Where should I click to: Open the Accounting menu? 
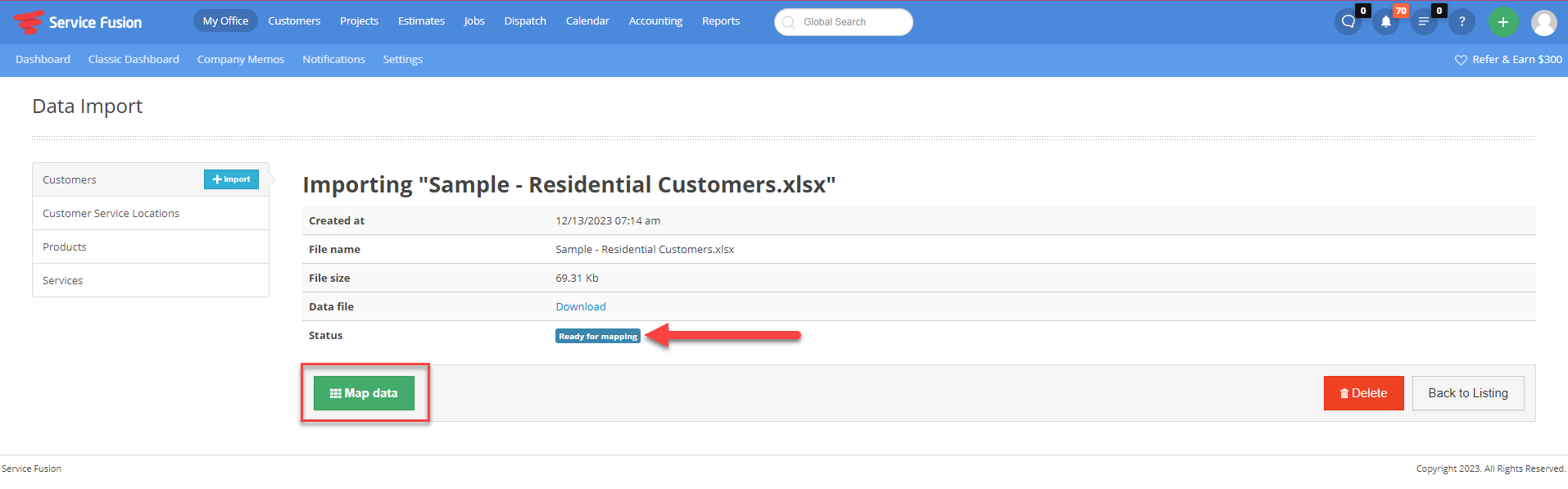[x=655, y=21]
